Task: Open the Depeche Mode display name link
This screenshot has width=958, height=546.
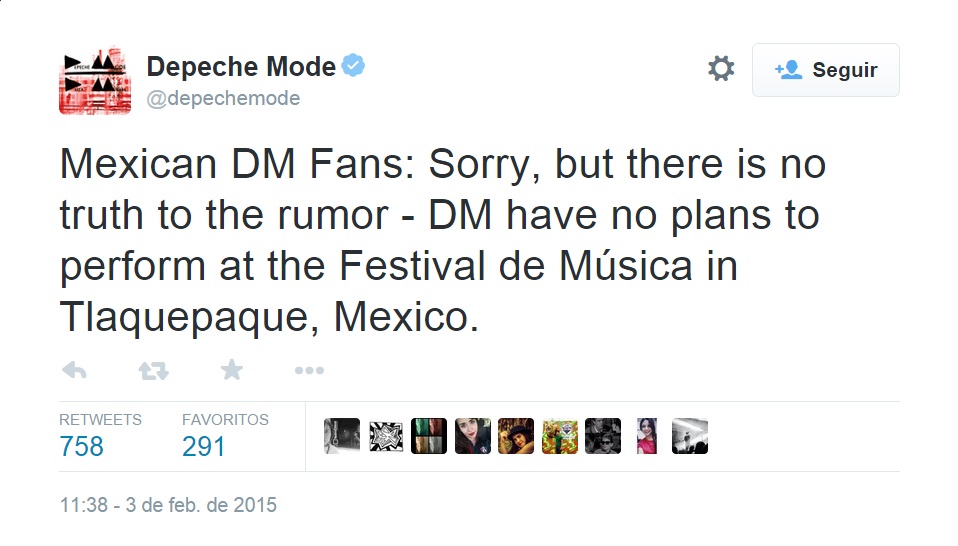Action: pyautogui.click(x=241, y=67)
